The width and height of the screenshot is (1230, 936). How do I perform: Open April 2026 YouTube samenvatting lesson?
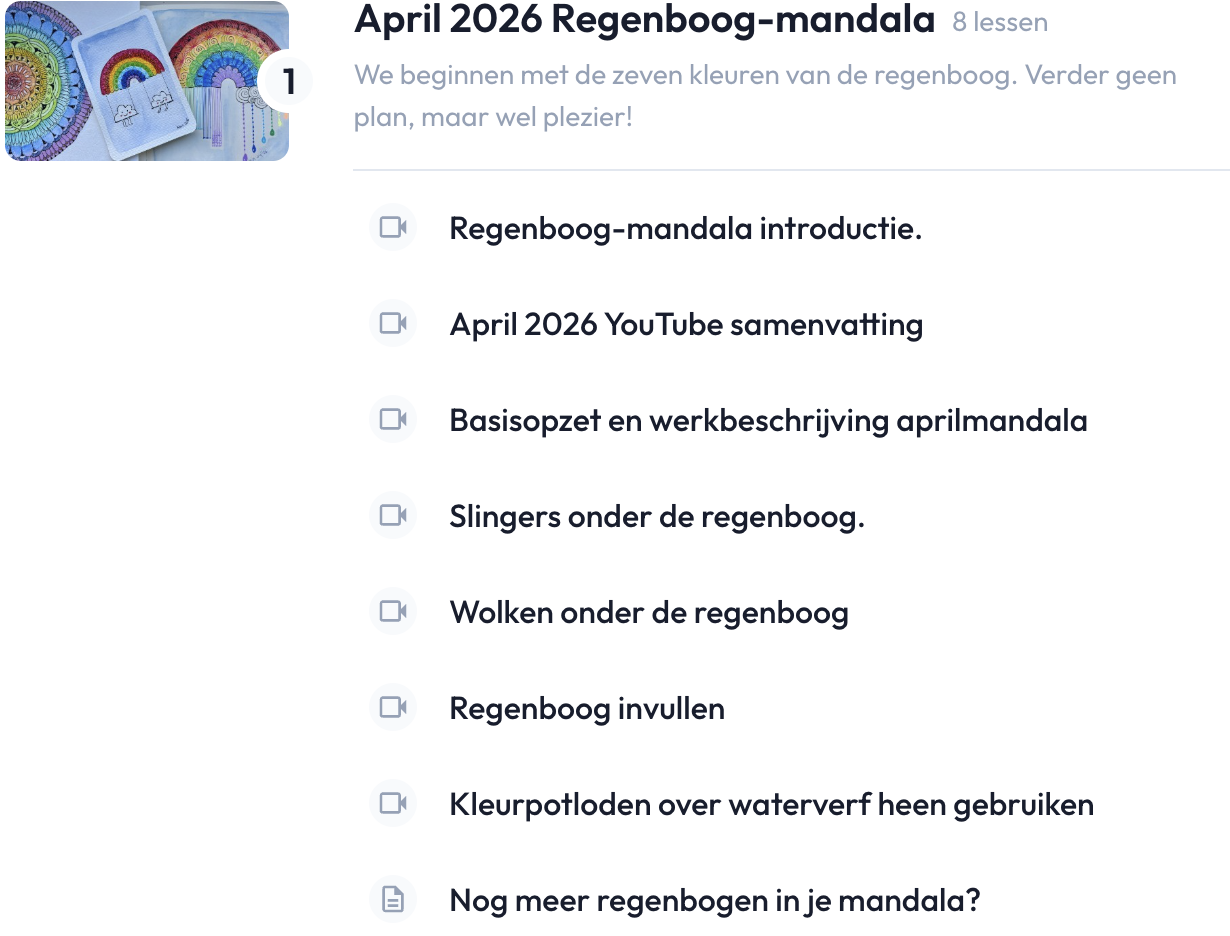[x=686, y=325]
